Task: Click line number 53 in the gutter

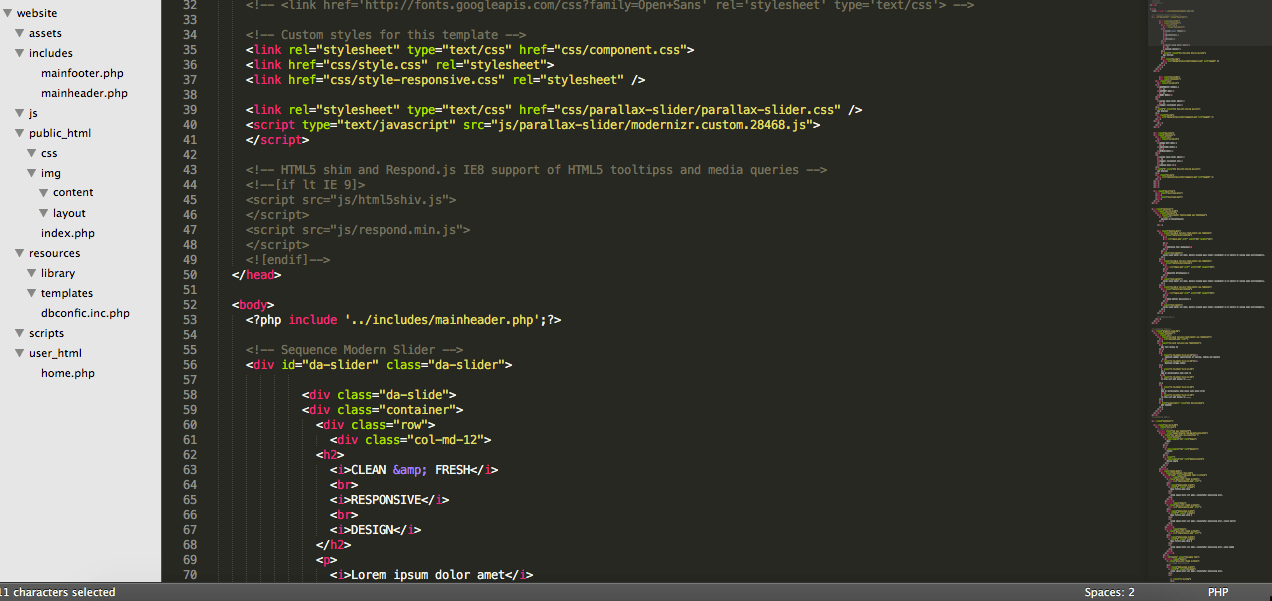Action: pos(190,320)
